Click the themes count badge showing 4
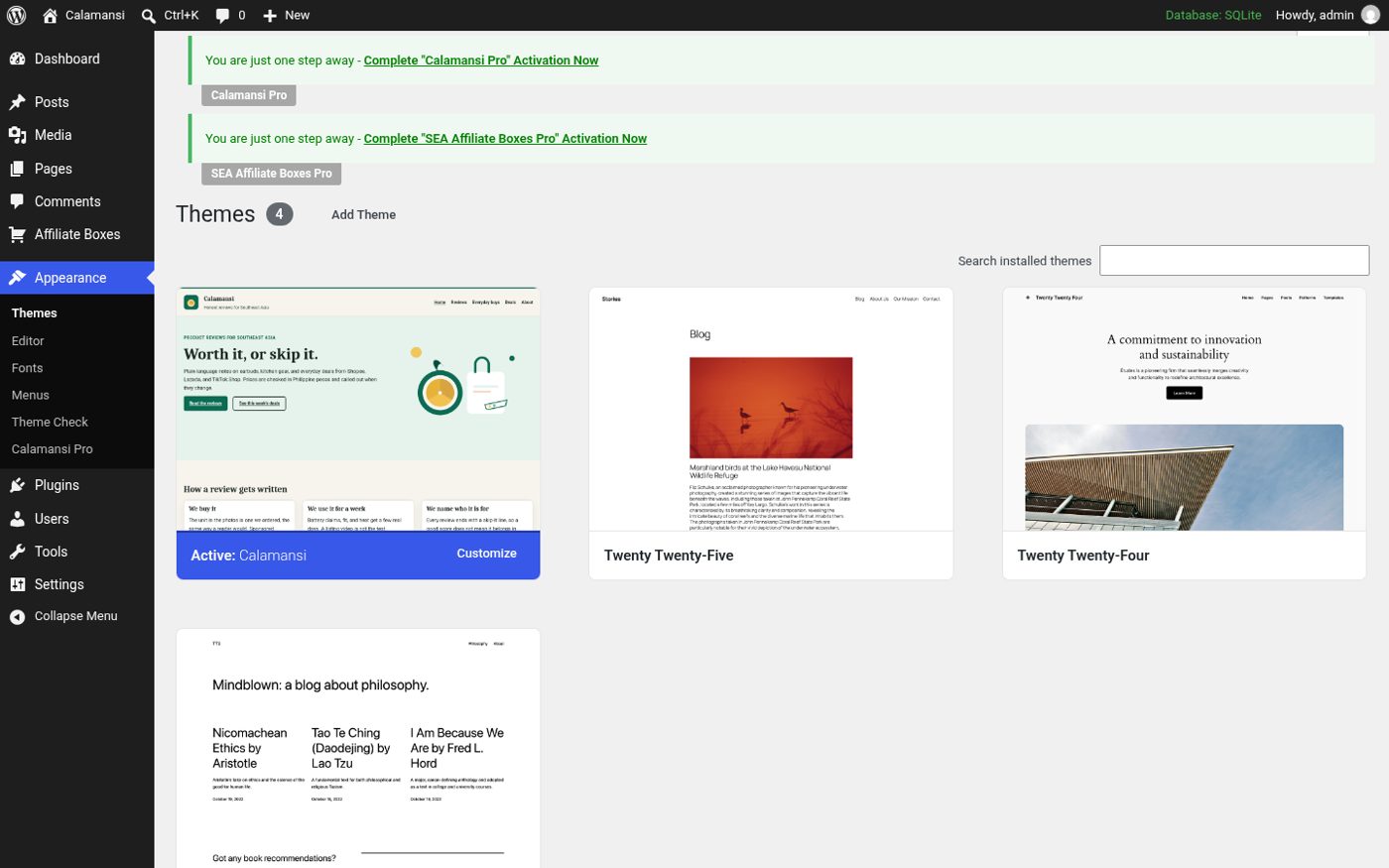This screenshot has width=1389, height=868. 279,214
